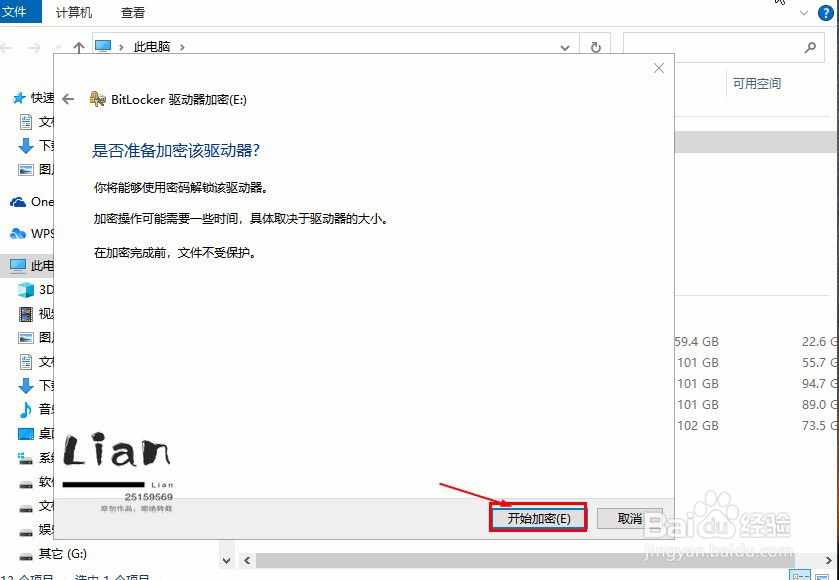Click the 开始加密(E) button
The width and height of the screenshot is (839, 580).
tap(538, 518)
